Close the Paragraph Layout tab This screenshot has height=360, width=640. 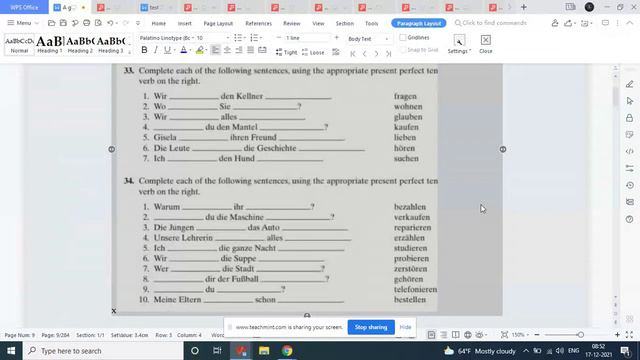pos(486,44)
